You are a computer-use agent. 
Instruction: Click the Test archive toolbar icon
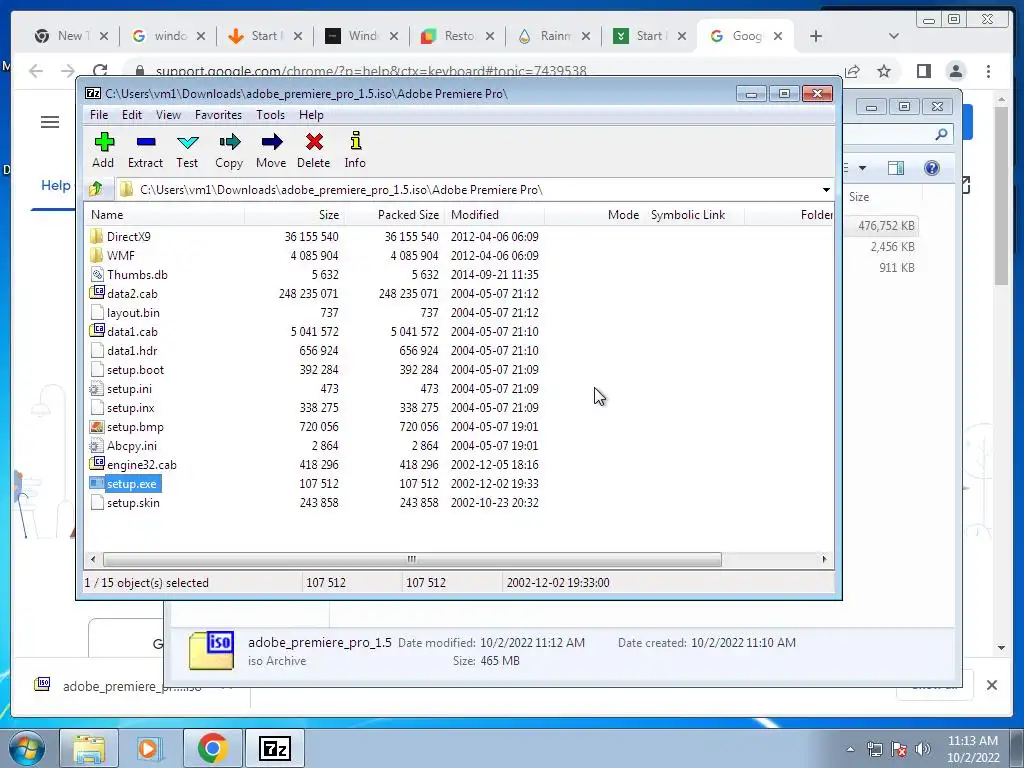point(187,150)
